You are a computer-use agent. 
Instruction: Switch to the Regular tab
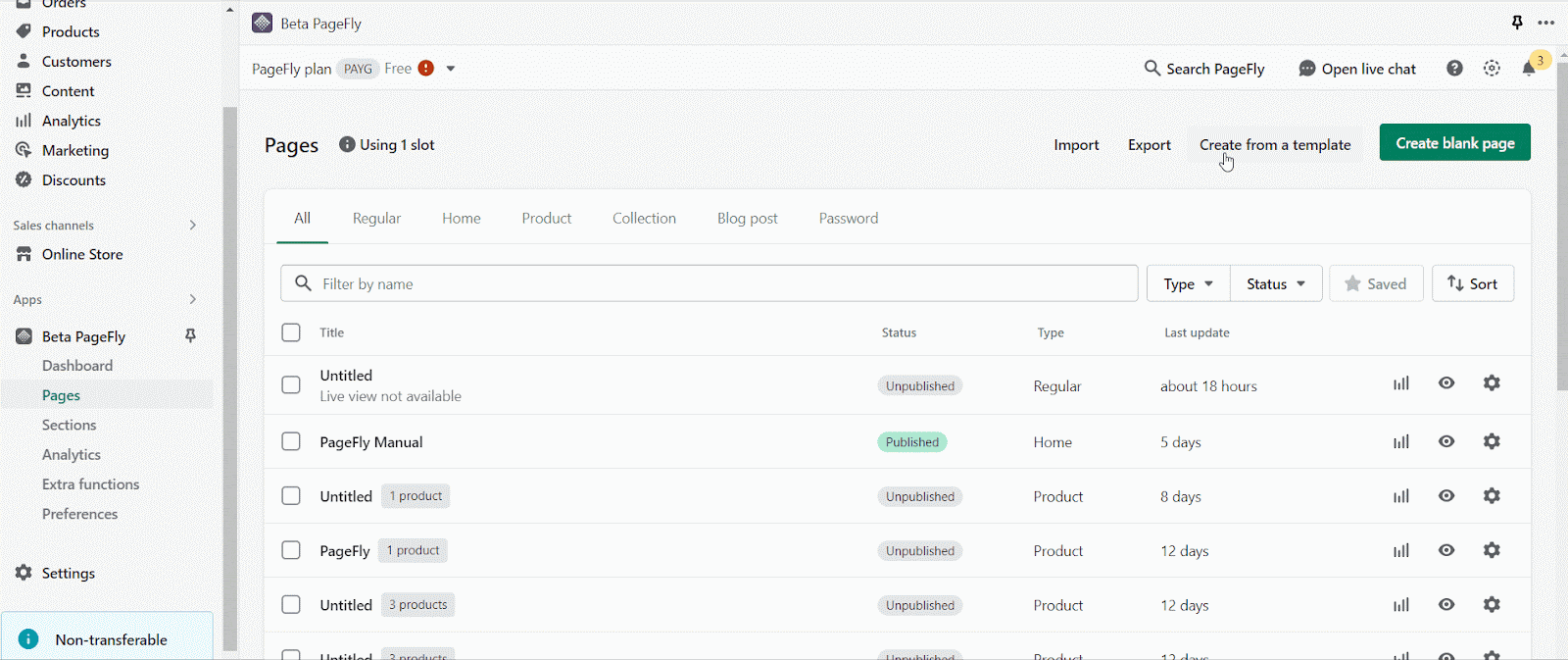(377, 218)
